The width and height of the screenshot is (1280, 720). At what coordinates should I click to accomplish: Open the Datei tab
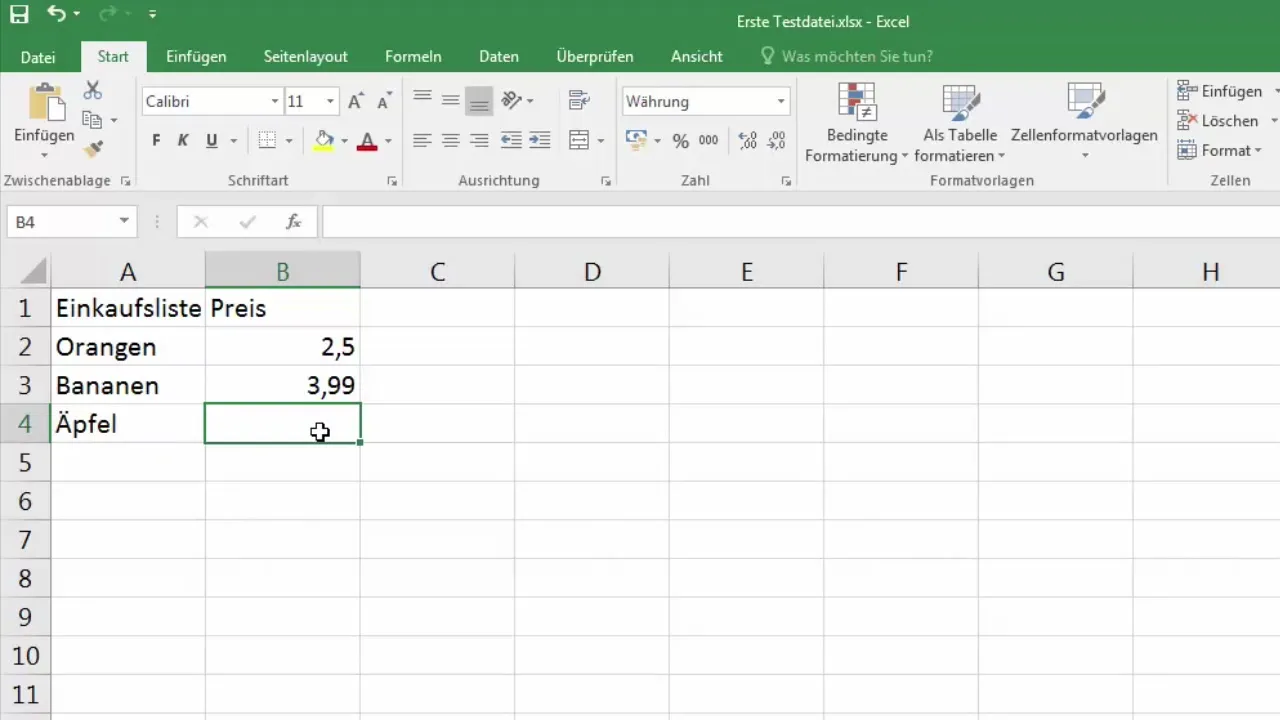pos(38,57)
